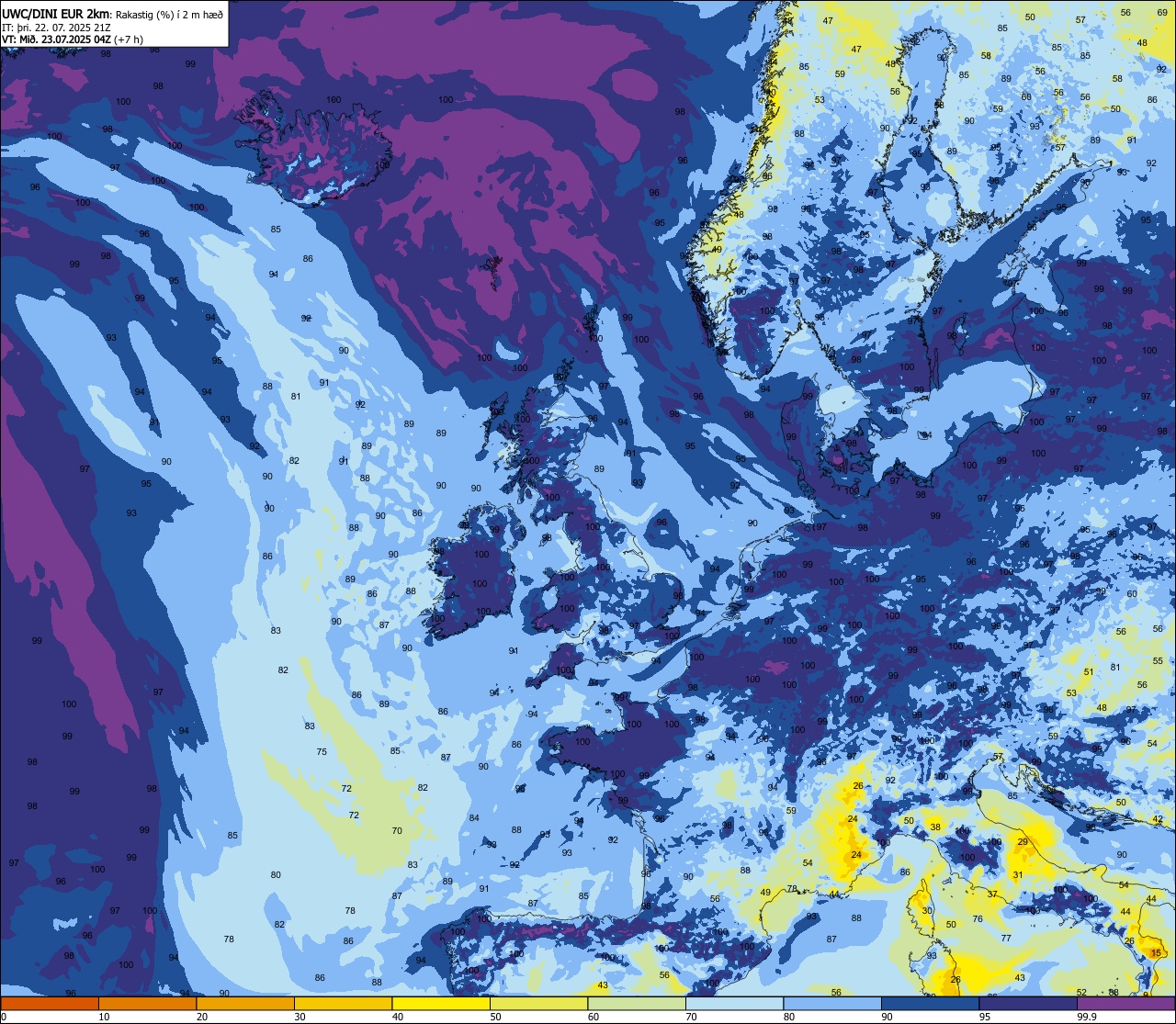The width and height of the screenshot is (1176, 1024).
Task: Click the 50–60 pale yellow legend swatch
Action: tap(538, 1004)
